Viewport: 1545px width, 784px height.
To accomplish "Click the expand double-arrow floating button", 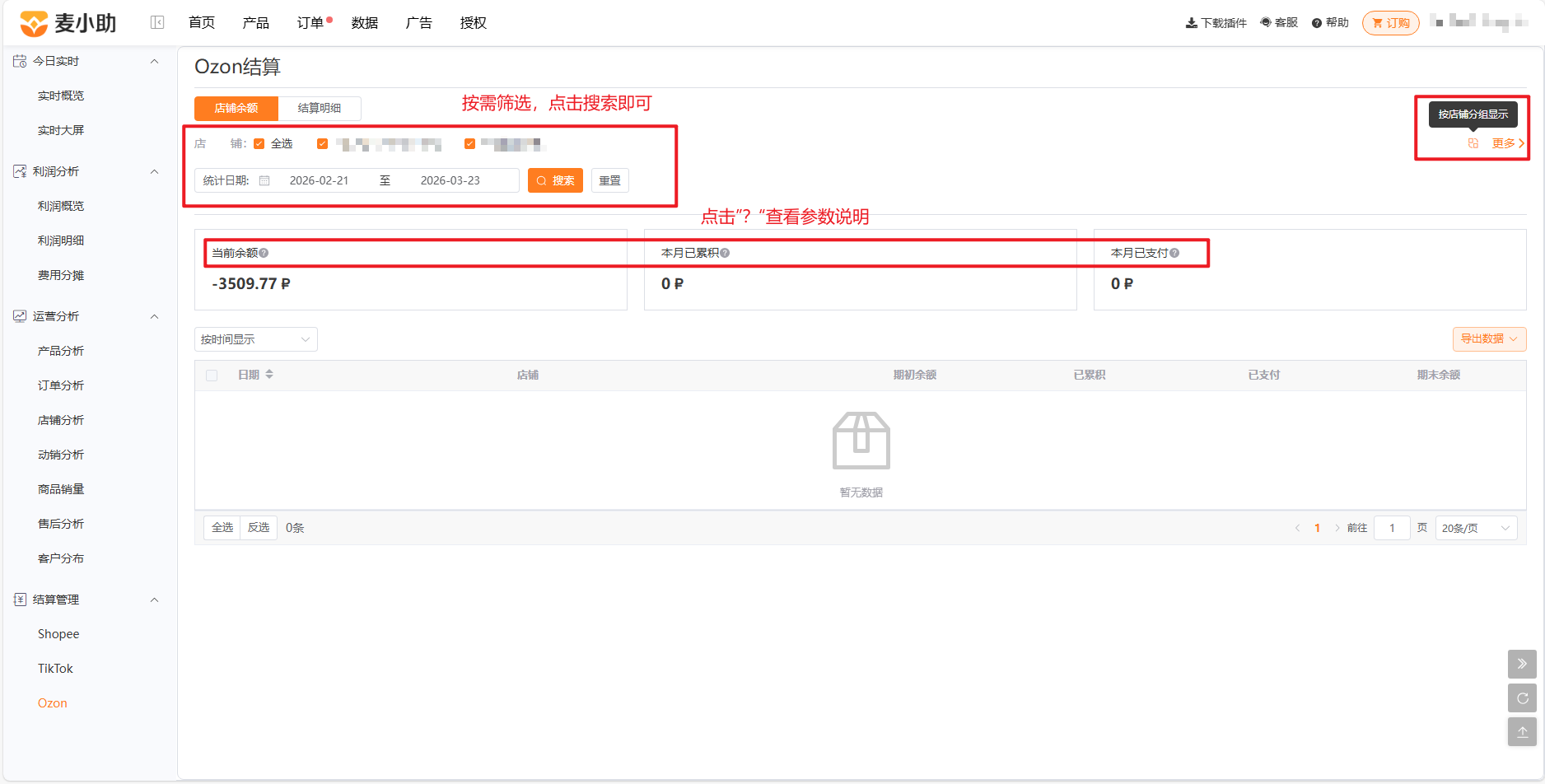I will pos(1522,664).
